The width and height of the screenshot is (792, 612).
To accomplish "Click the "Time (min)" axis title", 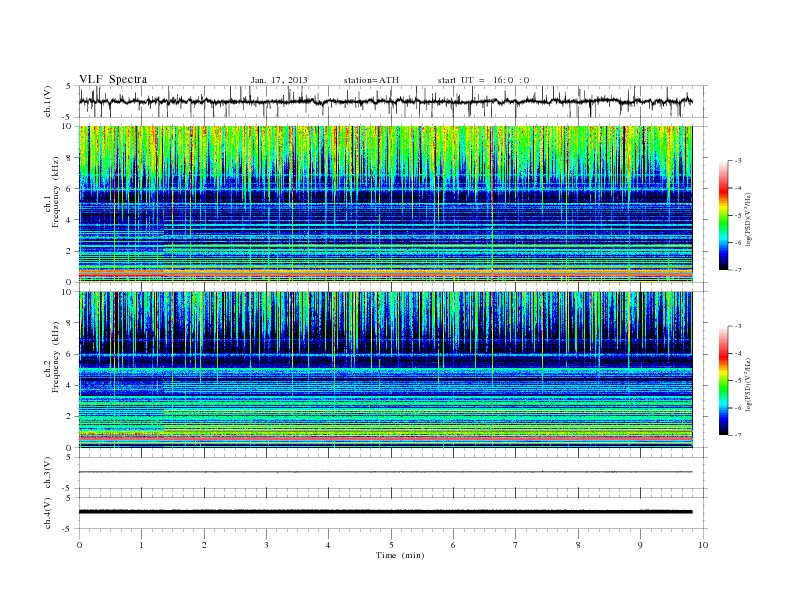I will point(400,555).
